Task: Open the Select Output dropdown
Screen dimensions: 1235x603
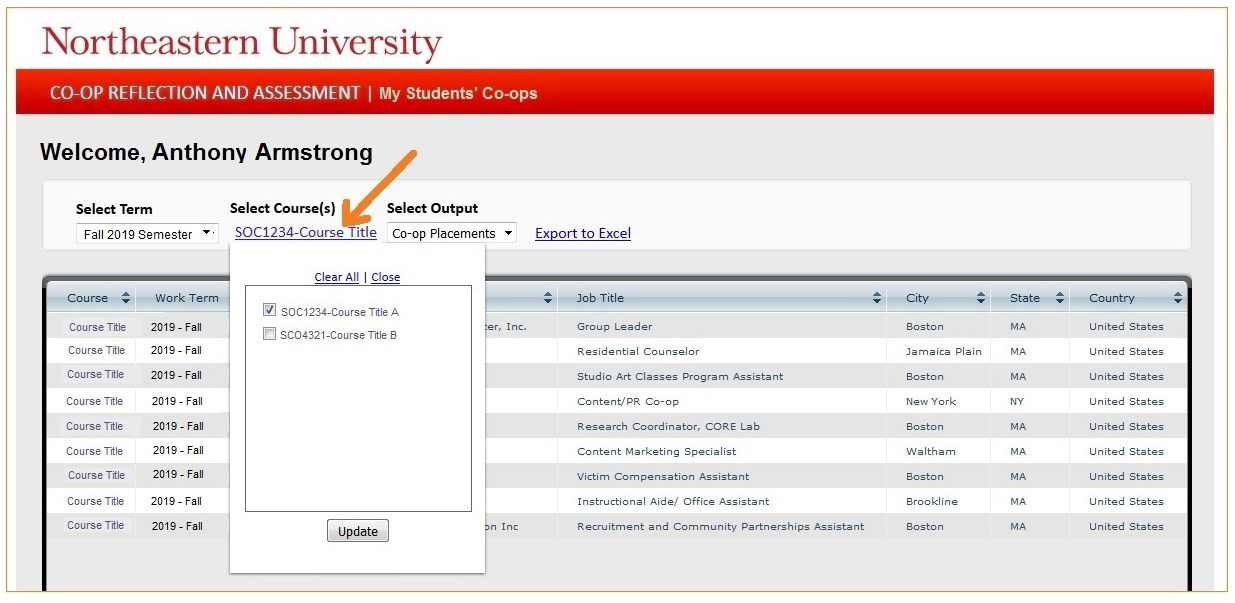Action: point(452,234)
